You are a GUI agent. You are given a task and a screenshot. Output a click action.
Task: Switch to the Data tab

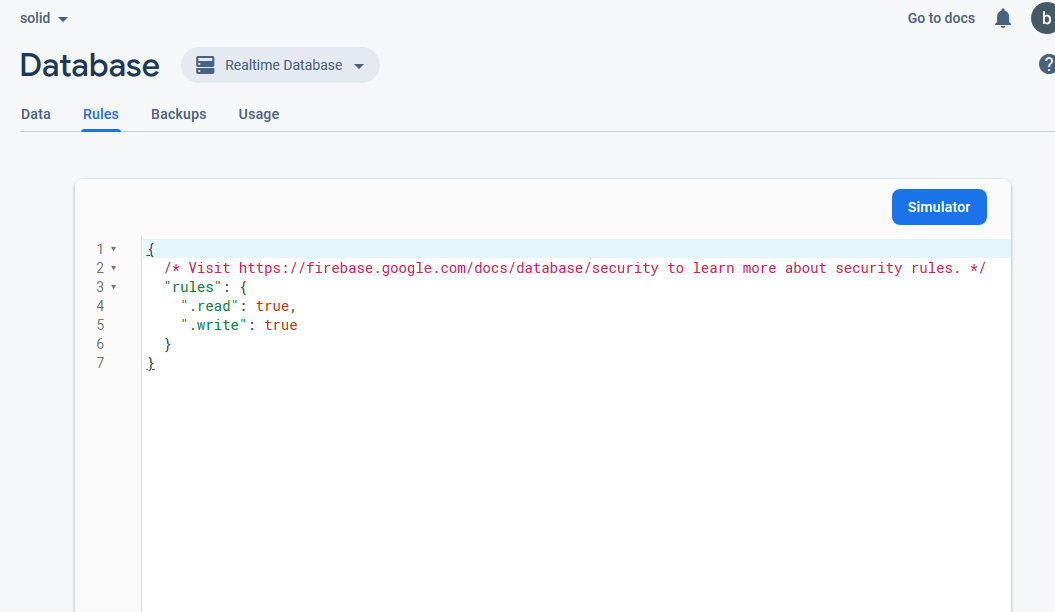(x=36, y=114)
